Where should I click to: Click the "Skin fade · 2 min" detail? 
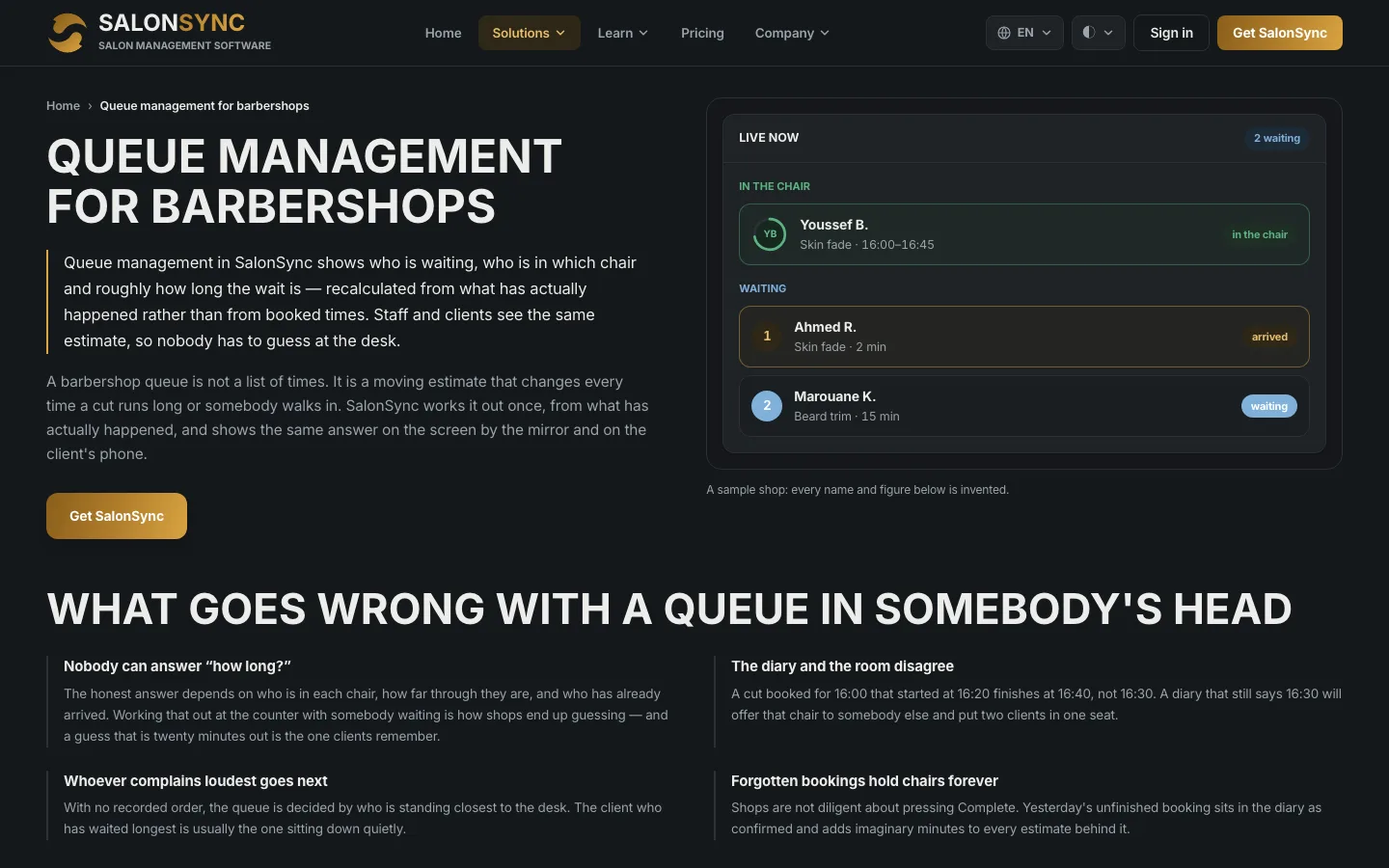coord(840,347)
